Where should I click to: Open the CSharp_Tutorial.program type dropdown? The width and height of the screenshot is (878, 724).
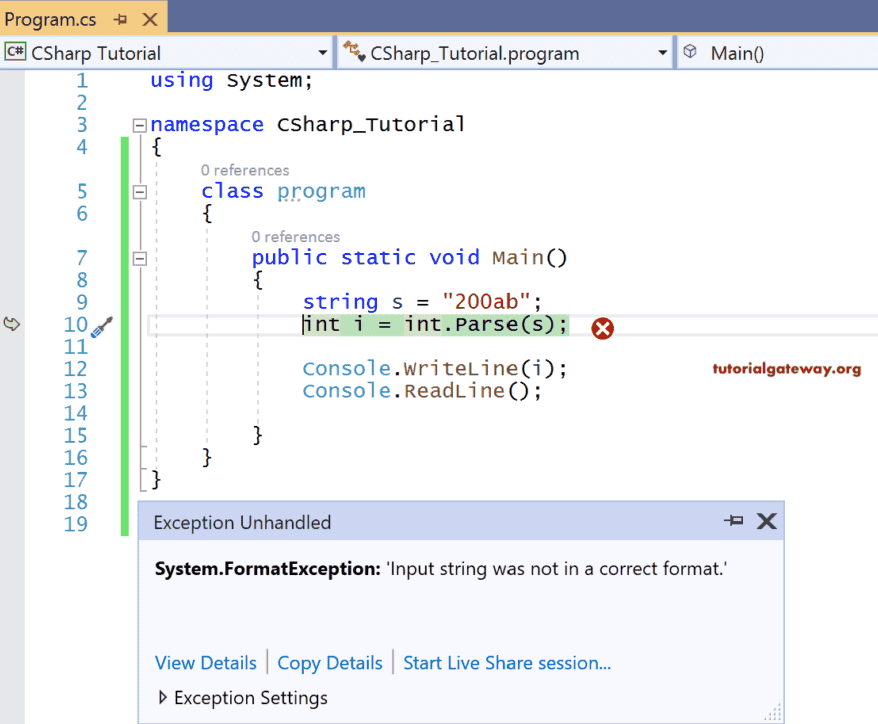pyautogui.click(x=661, y=51)
